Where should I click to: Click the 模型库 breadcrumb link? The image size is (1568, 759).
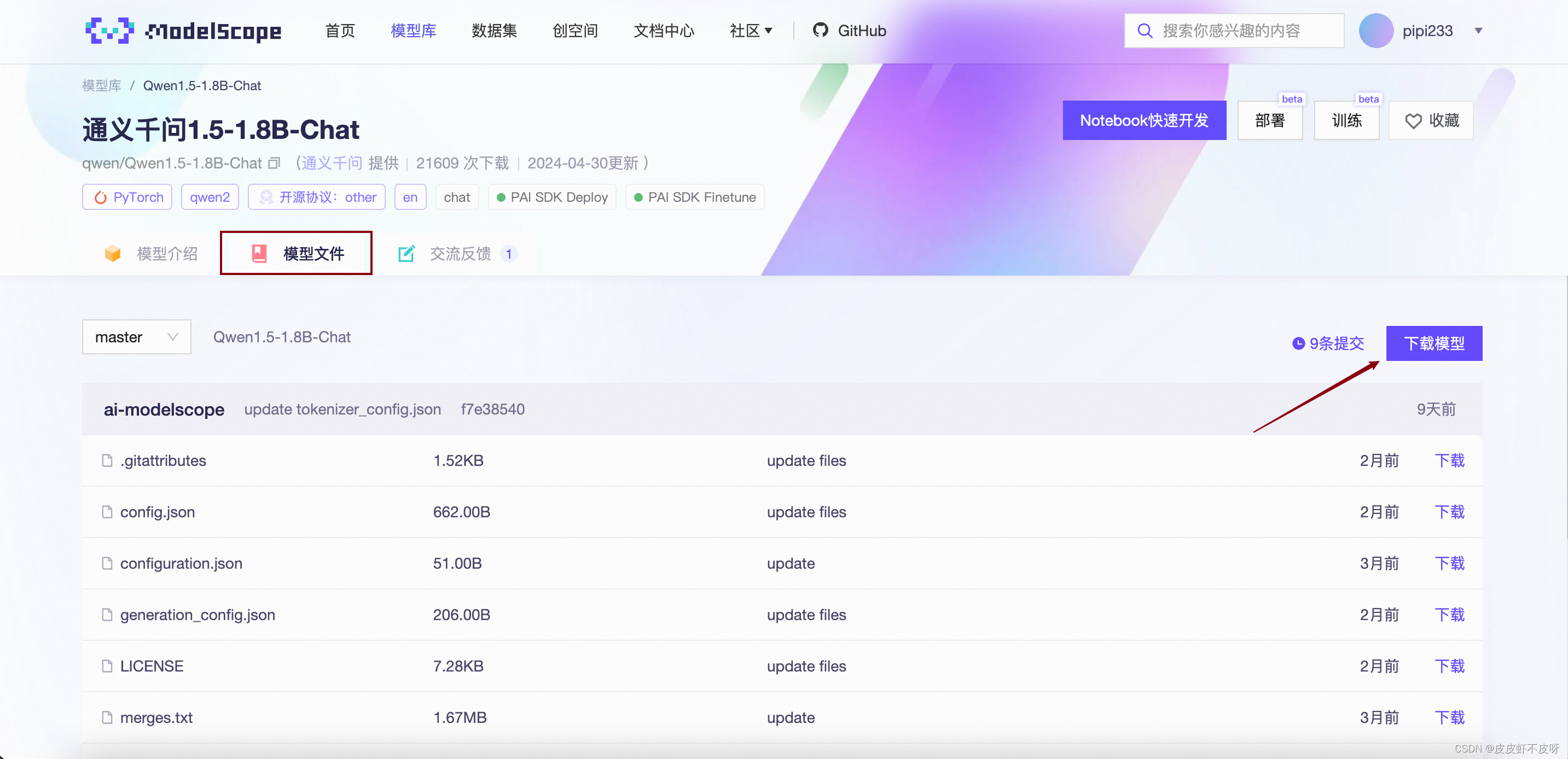tap(102, 86)
